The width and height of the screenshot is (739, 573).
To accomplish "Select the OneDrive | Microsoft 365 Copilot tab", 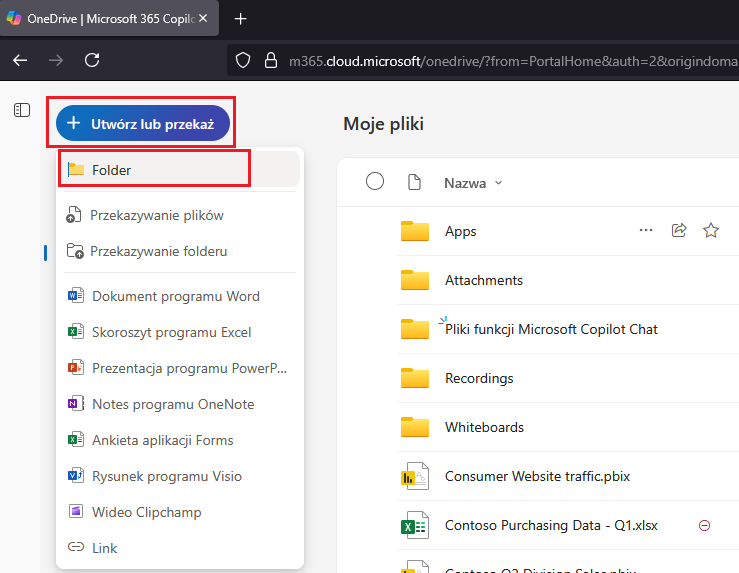I will coord(109,19).
